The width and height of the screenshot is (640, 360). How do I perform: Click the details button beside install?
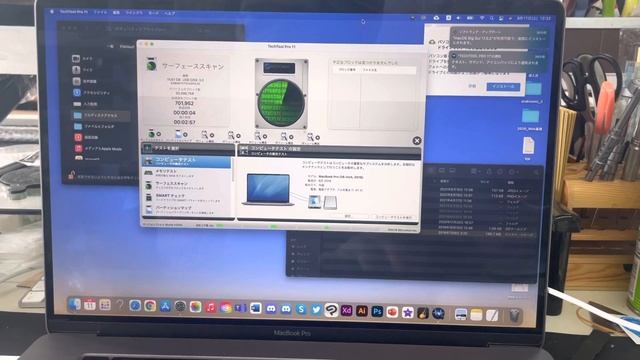point(472,86)
